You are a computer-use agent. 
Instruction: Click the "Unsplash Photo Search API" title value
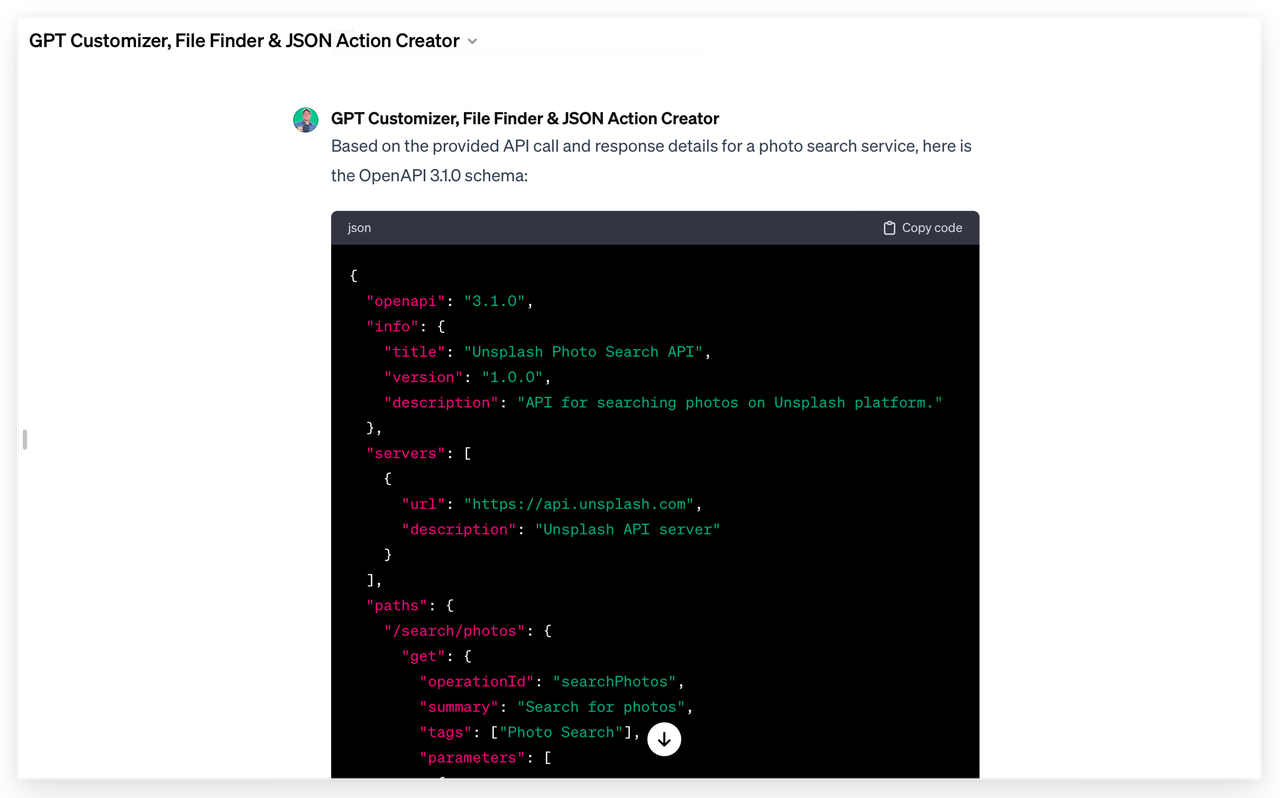coord(587,352)
